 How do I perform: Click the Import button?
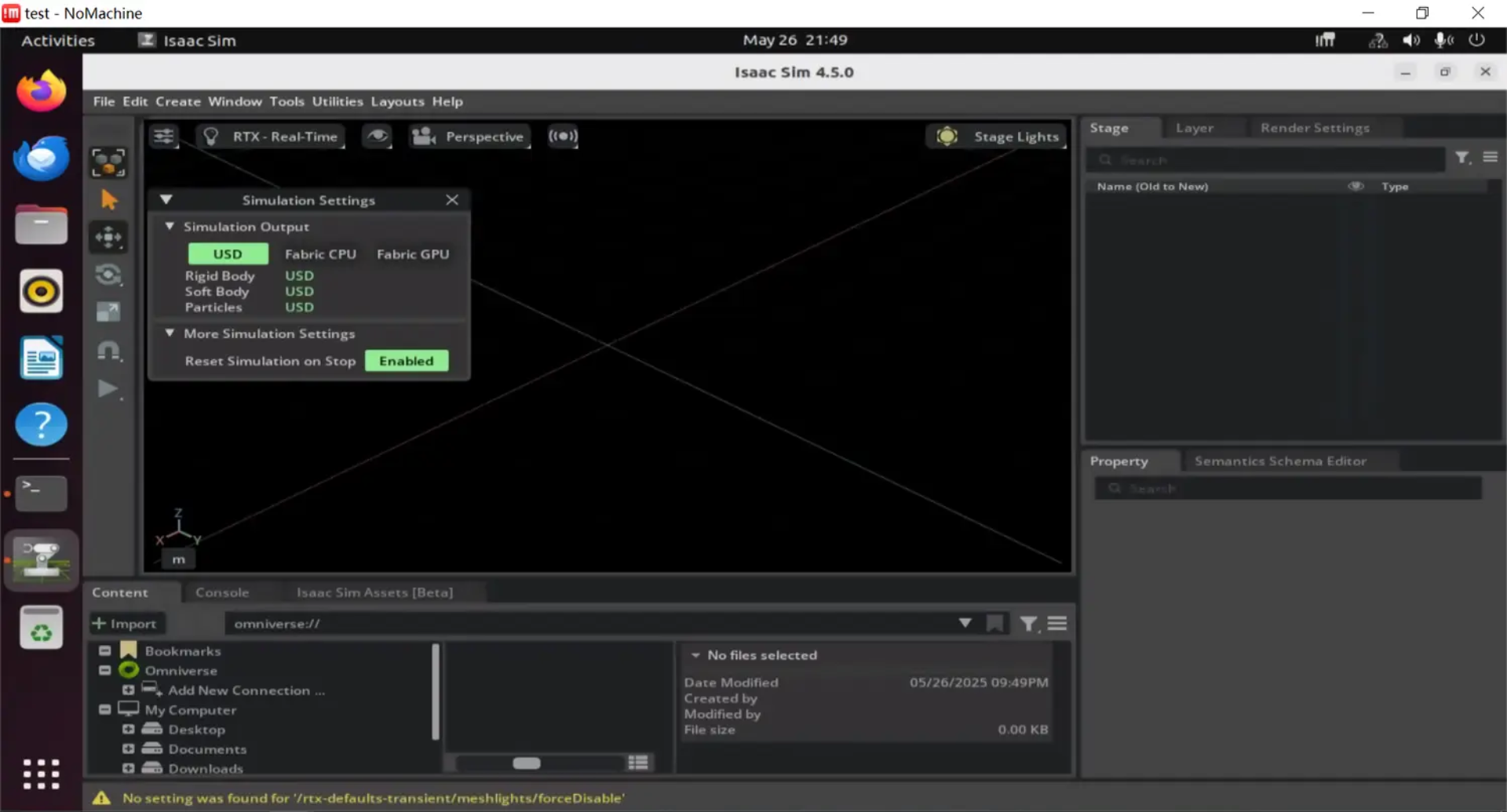126,624
